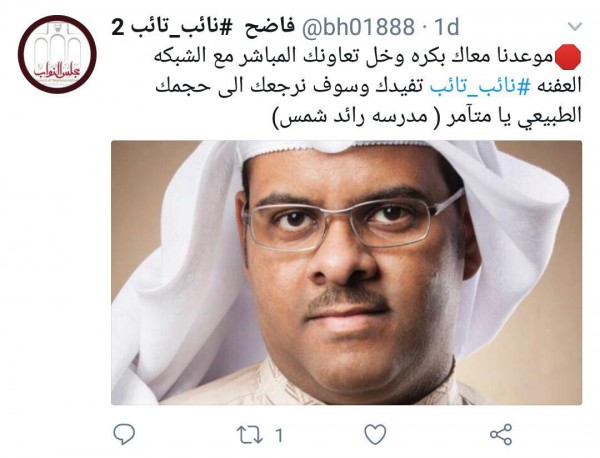Viewport: 600px width, 458px height.
Task: Like the tweet with heart icon
Action: 375,434
